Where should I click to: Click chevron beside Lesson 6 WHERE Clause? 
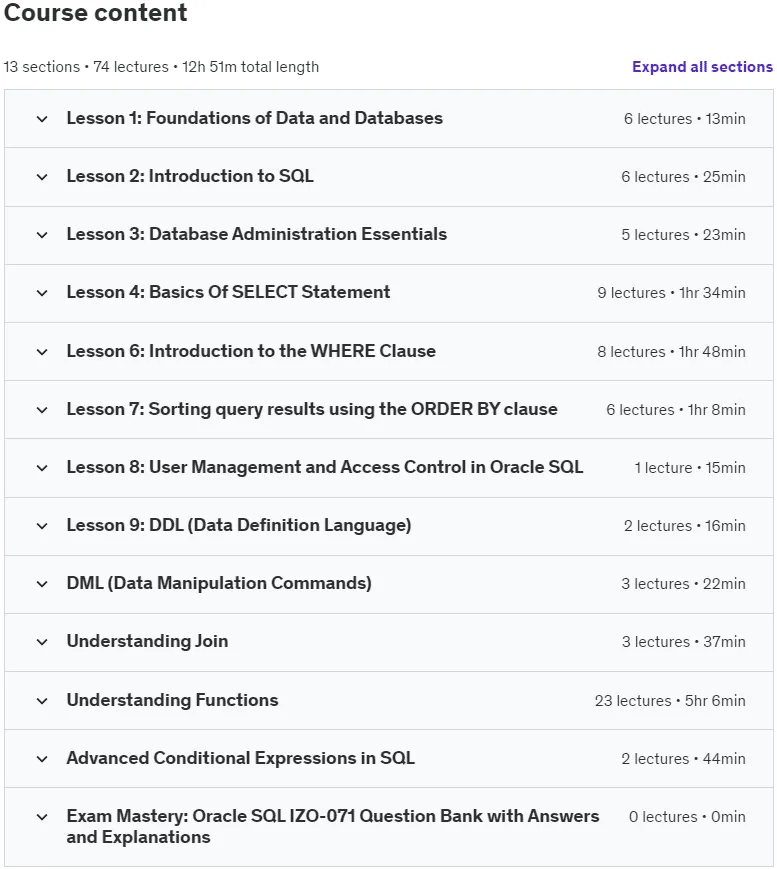coord(42,351)
